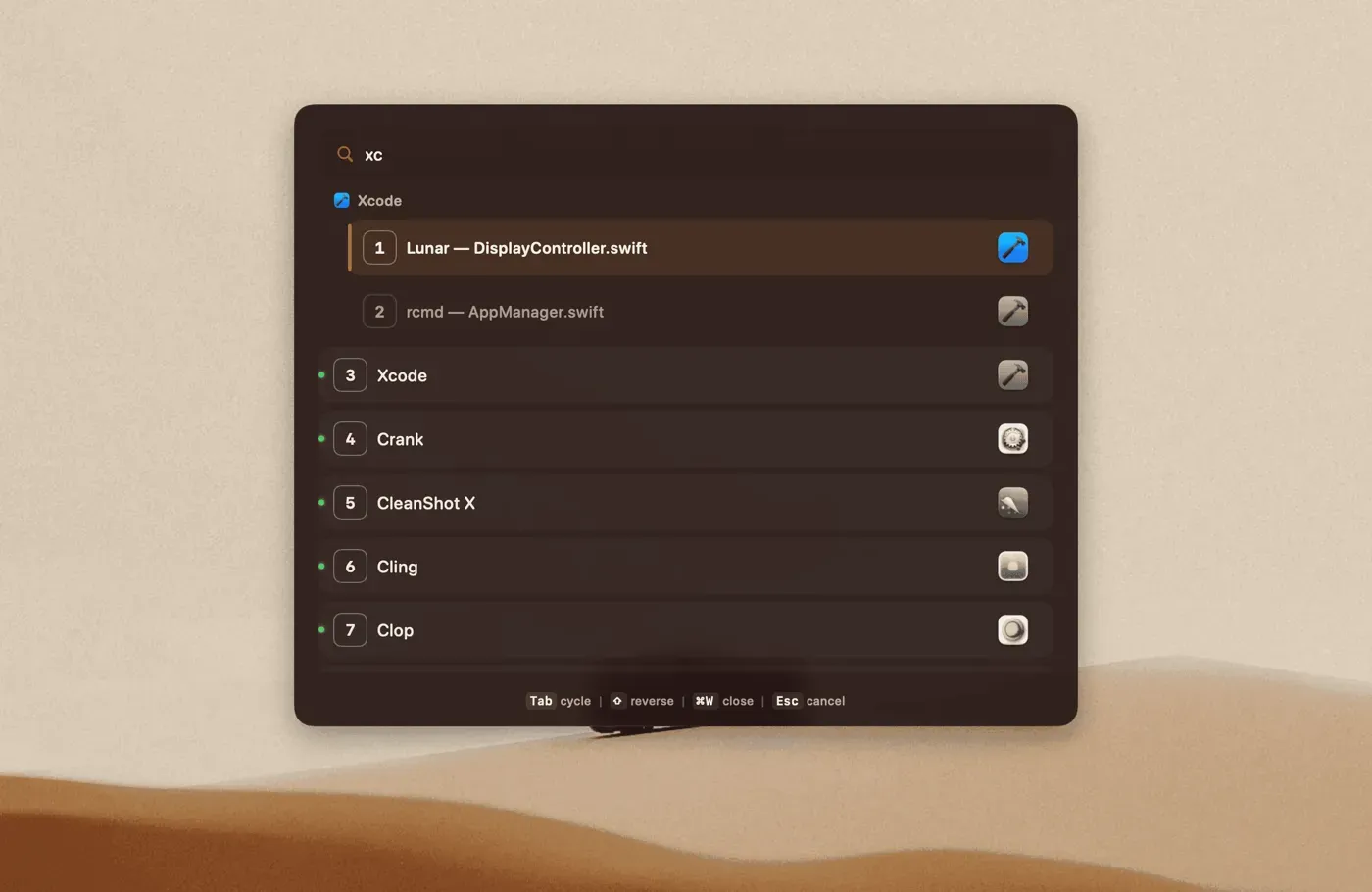Click number badge 1 beside Lunar
Screen dimensions: 1372x892
point(379,248)
